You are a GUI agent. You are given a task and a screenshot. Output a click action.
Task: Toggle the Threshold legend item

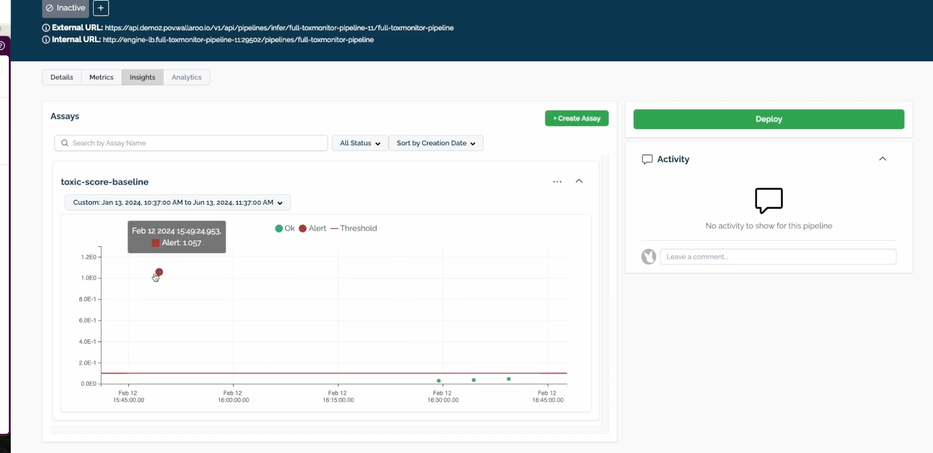coord(354,229)
